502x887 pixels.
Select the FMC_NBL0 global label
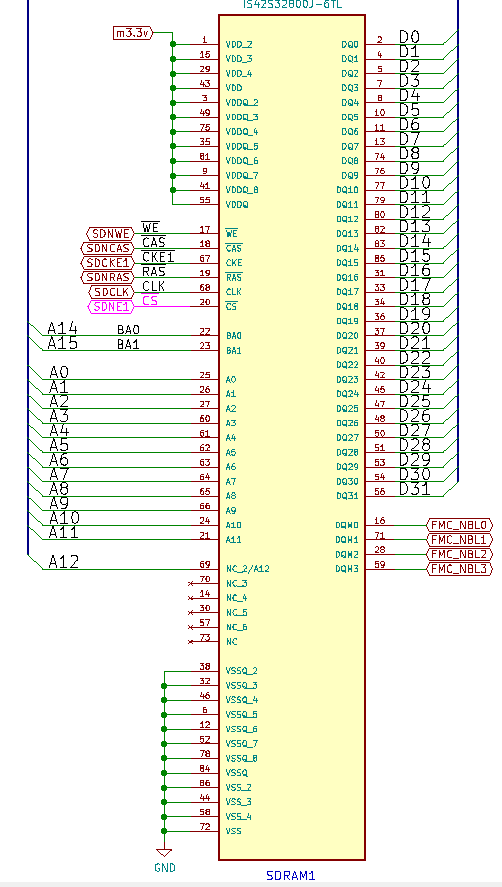459,525
